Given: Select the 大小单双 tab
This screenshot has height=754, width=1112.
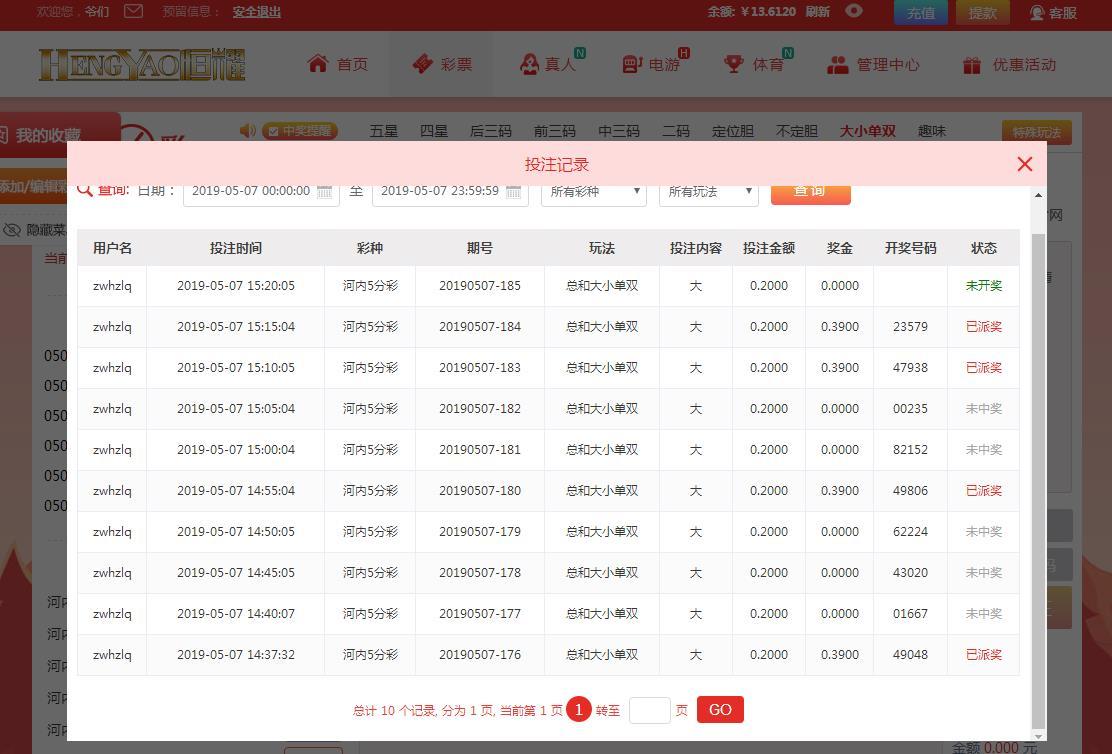Looking at the screenshot, I should click(868, 131).
